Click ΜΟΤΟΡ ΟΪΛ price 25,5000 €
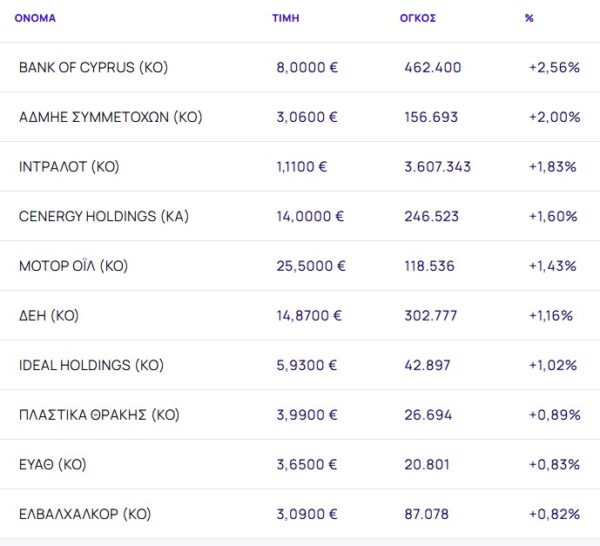The width and height of the screenshot is (600, 546). pyautogui.click(x=311, y=266)
